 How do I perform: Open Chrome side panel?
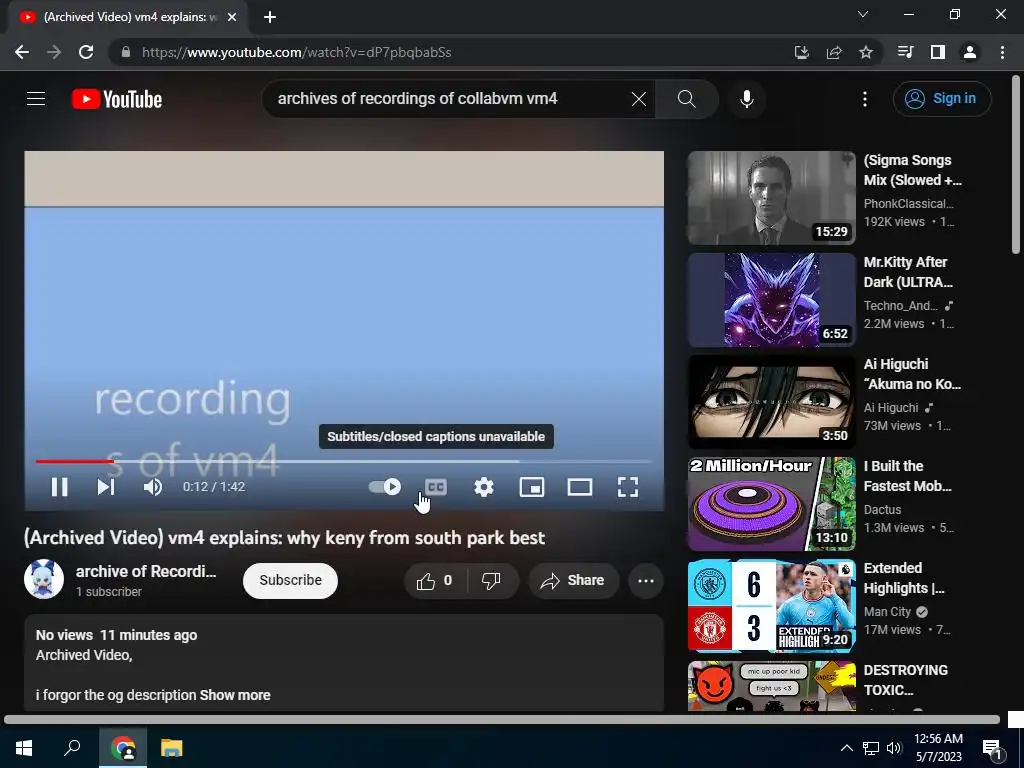pyautogui.click(x=938, y=52)
